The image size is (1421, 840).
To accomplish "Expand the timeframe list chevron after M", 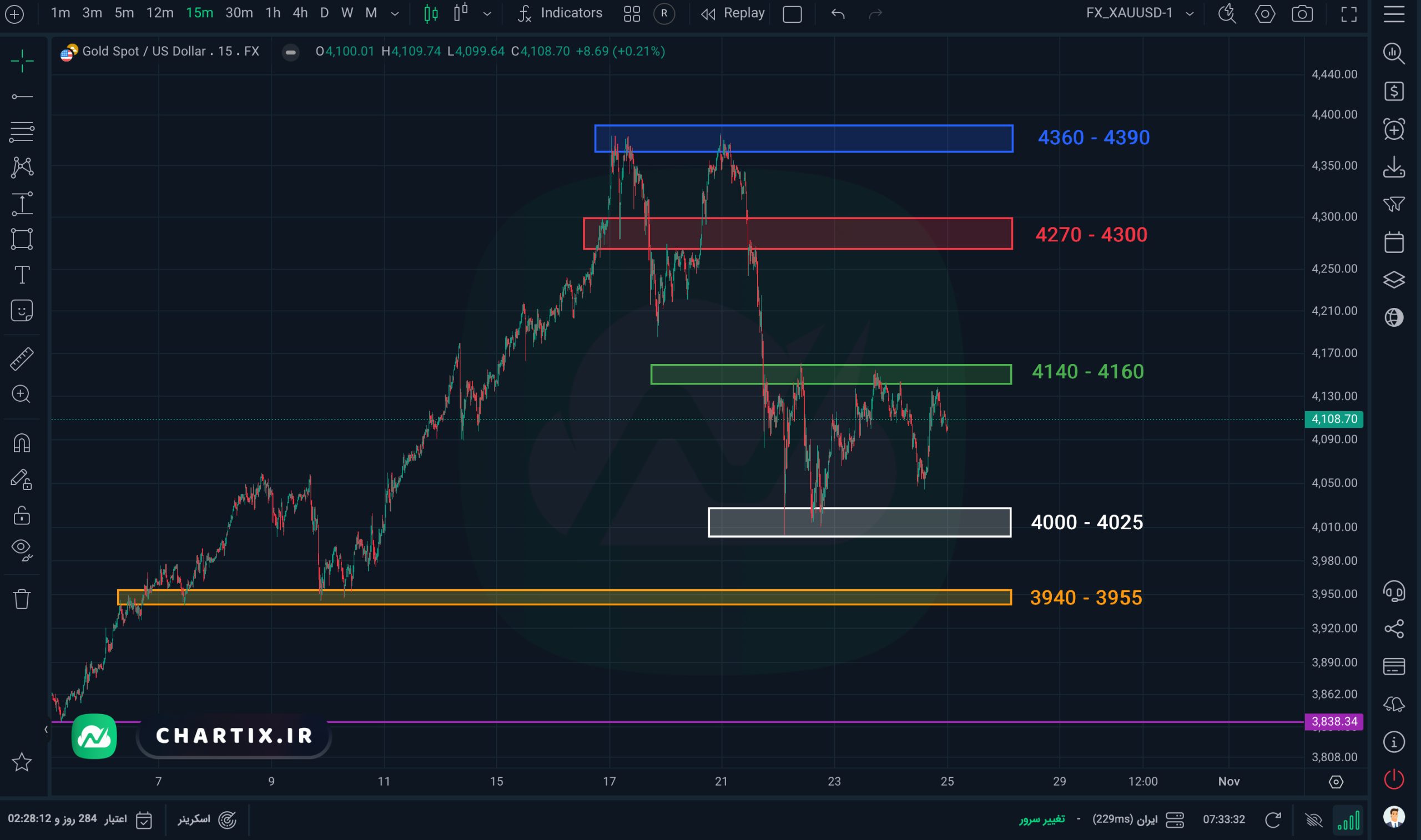I will [x=395, y=13].
